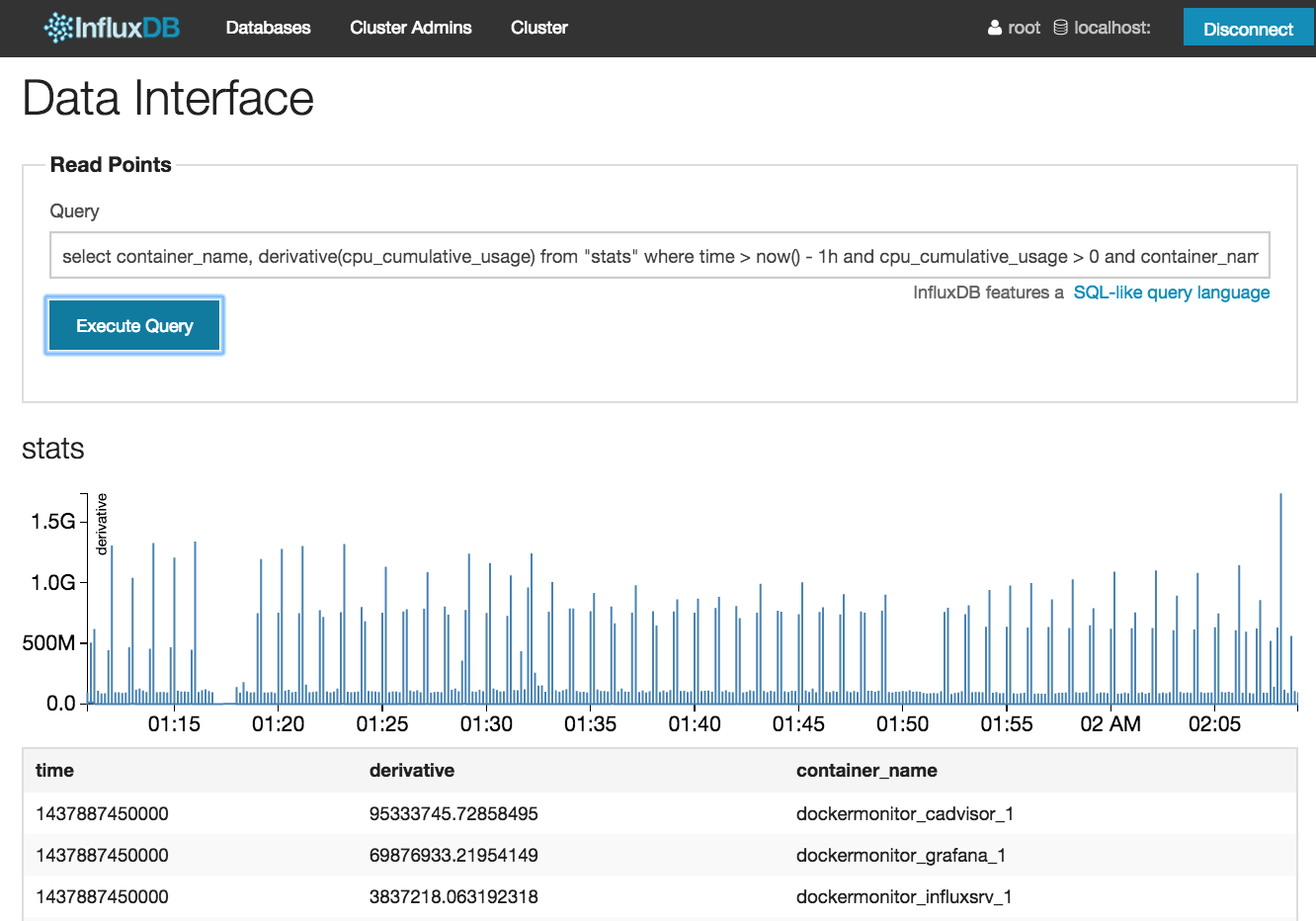Click the Data Interface heading
This screenshot has height=921, width=1316.
168,98
